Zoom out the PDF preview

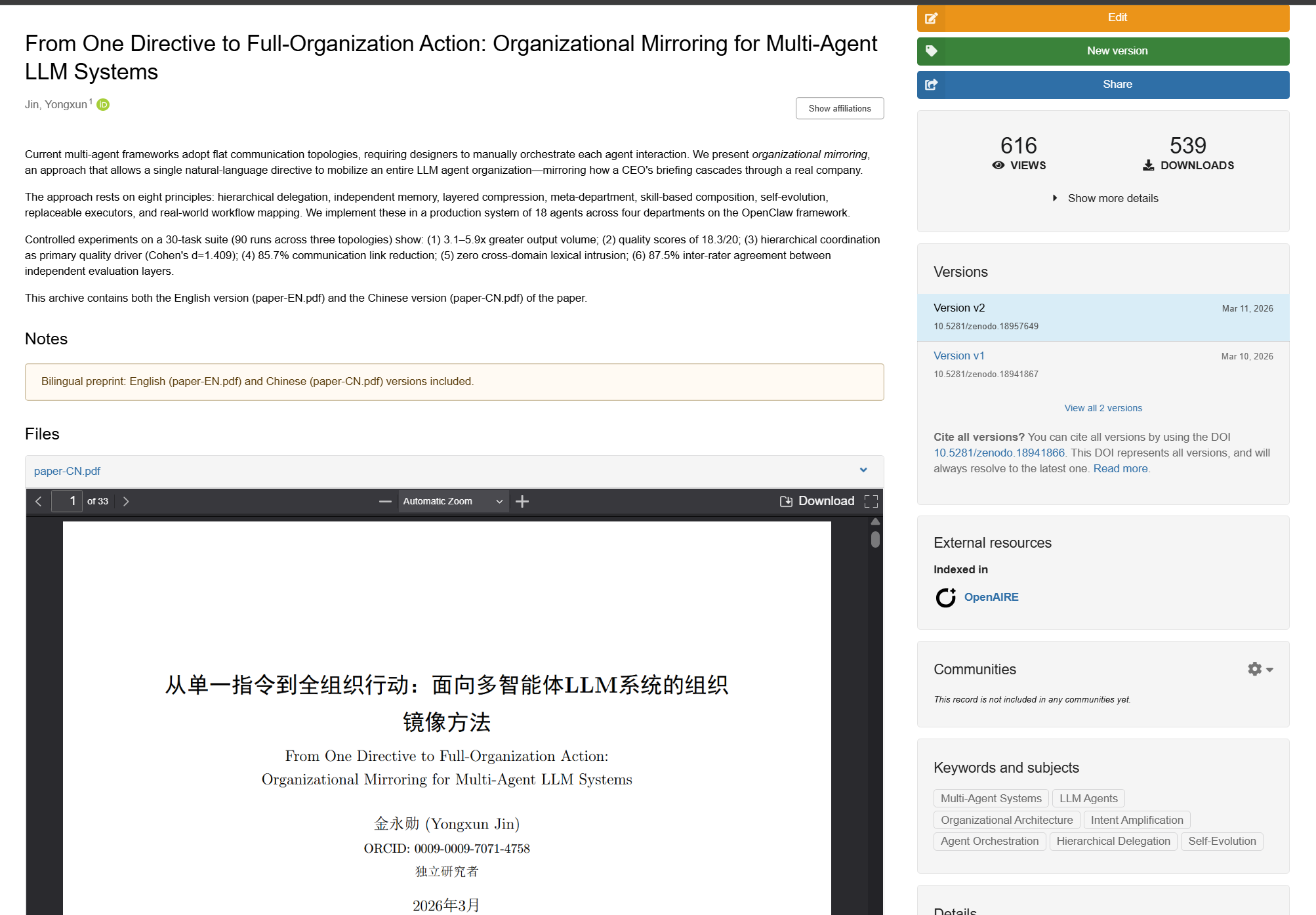coord(385,501)
